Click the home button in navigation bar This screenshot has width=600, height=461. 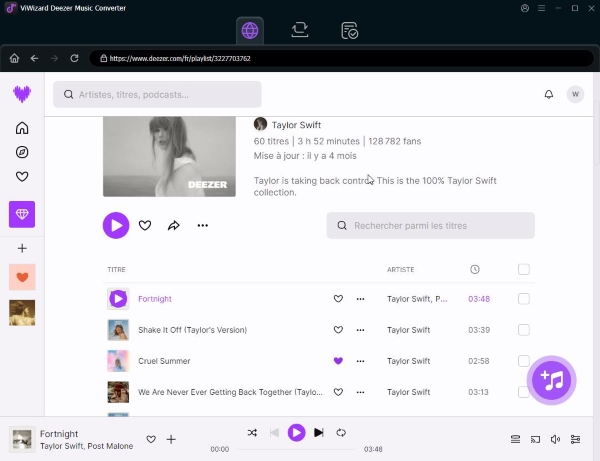[x=14, y=58]
